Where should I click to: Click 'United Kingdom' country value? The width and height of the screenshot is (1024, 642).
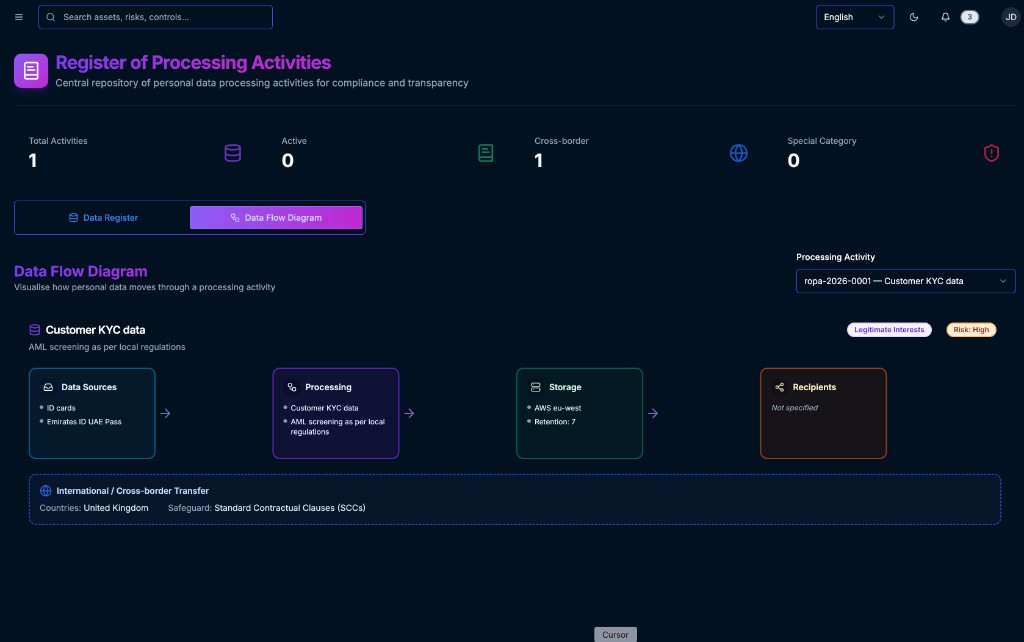(116, 508)
